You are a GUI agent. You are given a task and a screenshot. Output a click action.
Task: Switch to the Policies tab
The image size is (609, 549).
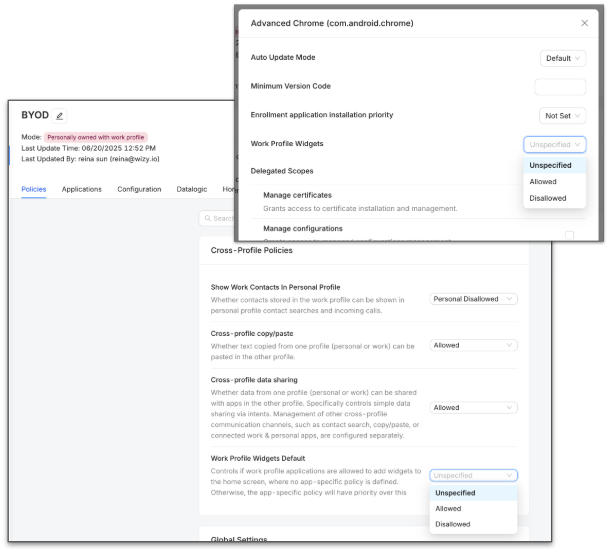pos(34,189)
